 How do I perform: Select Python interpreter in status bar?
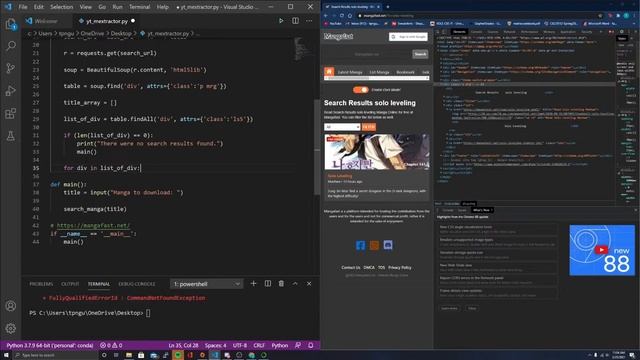coord(50,345)
